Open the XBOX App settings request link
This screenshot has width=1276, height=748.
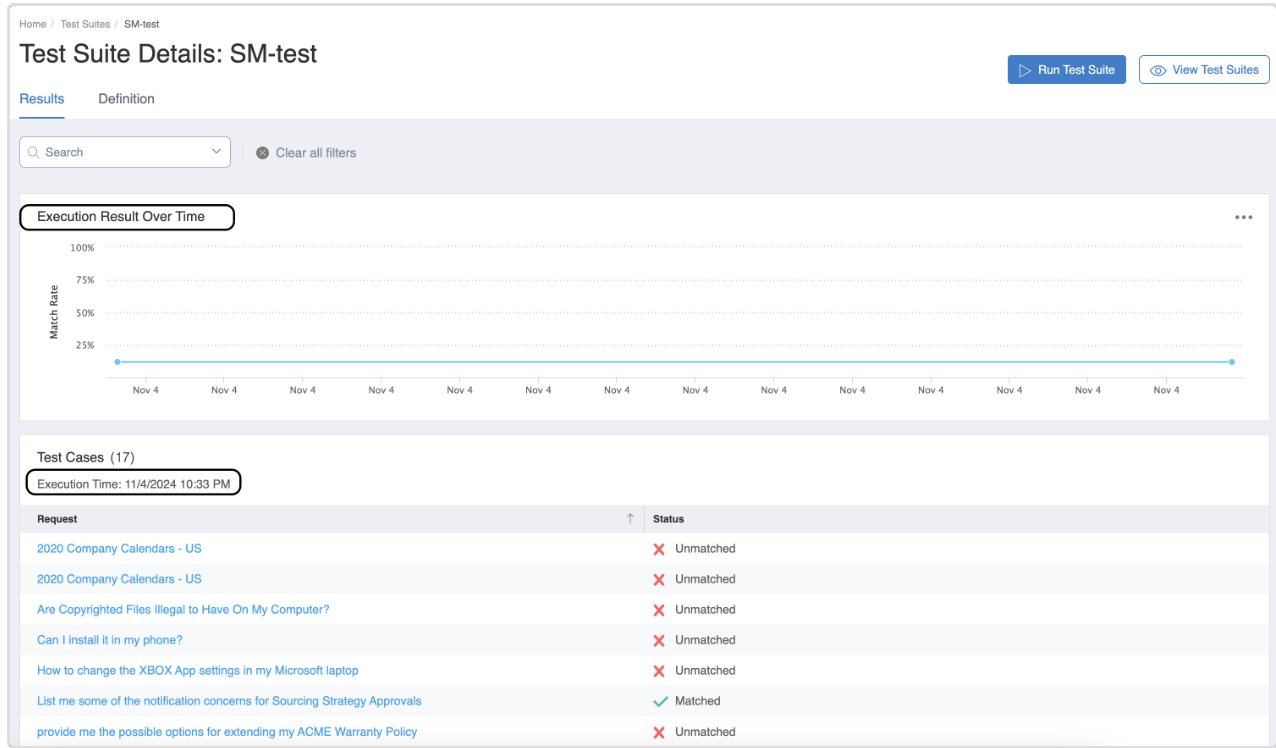197,671
